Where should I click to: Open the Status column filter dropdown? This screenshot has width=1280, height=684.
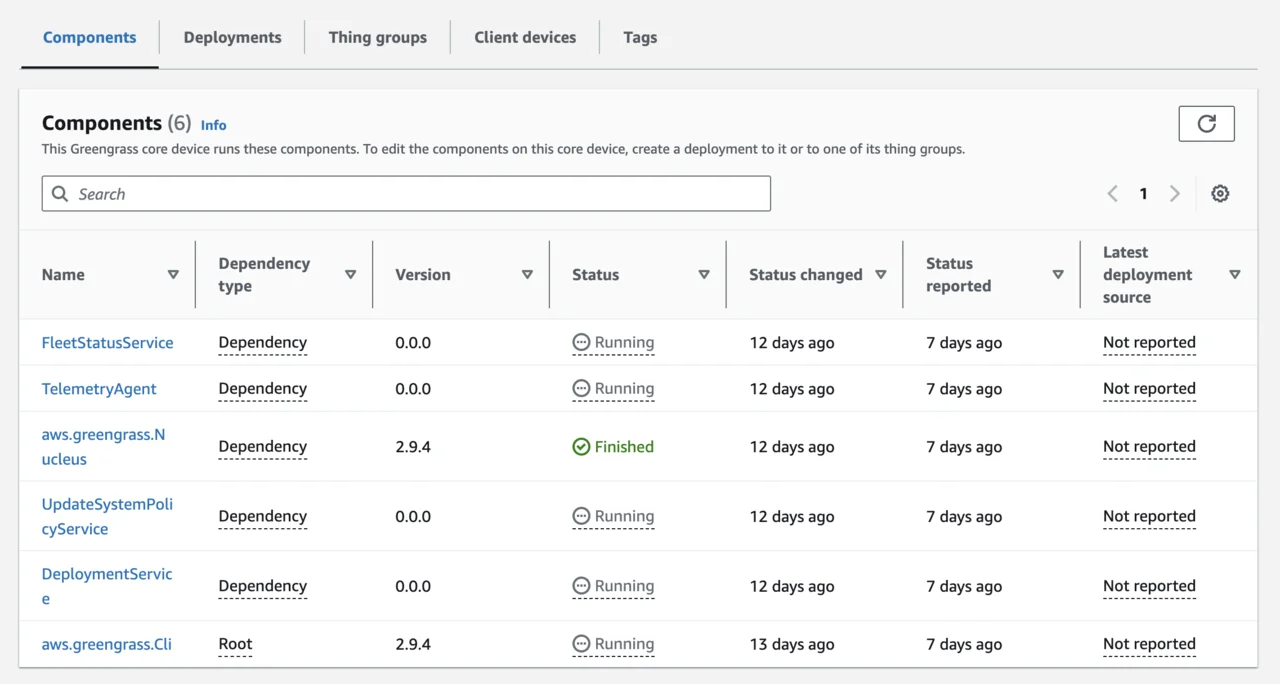pos(705,274)
